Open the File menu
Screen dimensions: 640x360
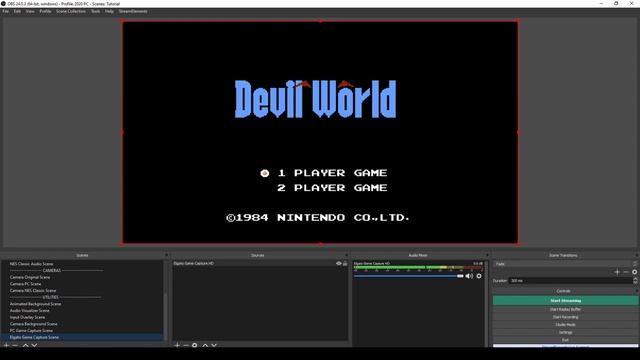(x=5, y=11)
